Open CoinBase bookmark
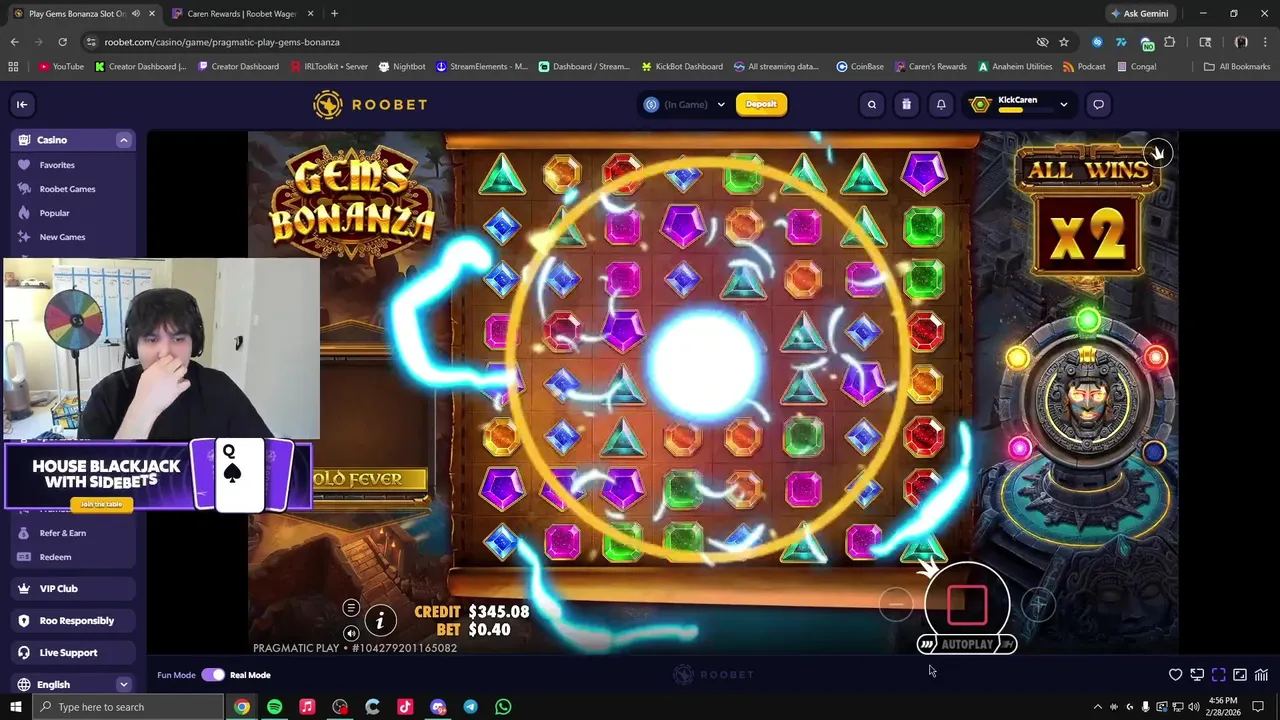Image resolution: width=1280 pixels, height=720 pixels. [860, 67]
